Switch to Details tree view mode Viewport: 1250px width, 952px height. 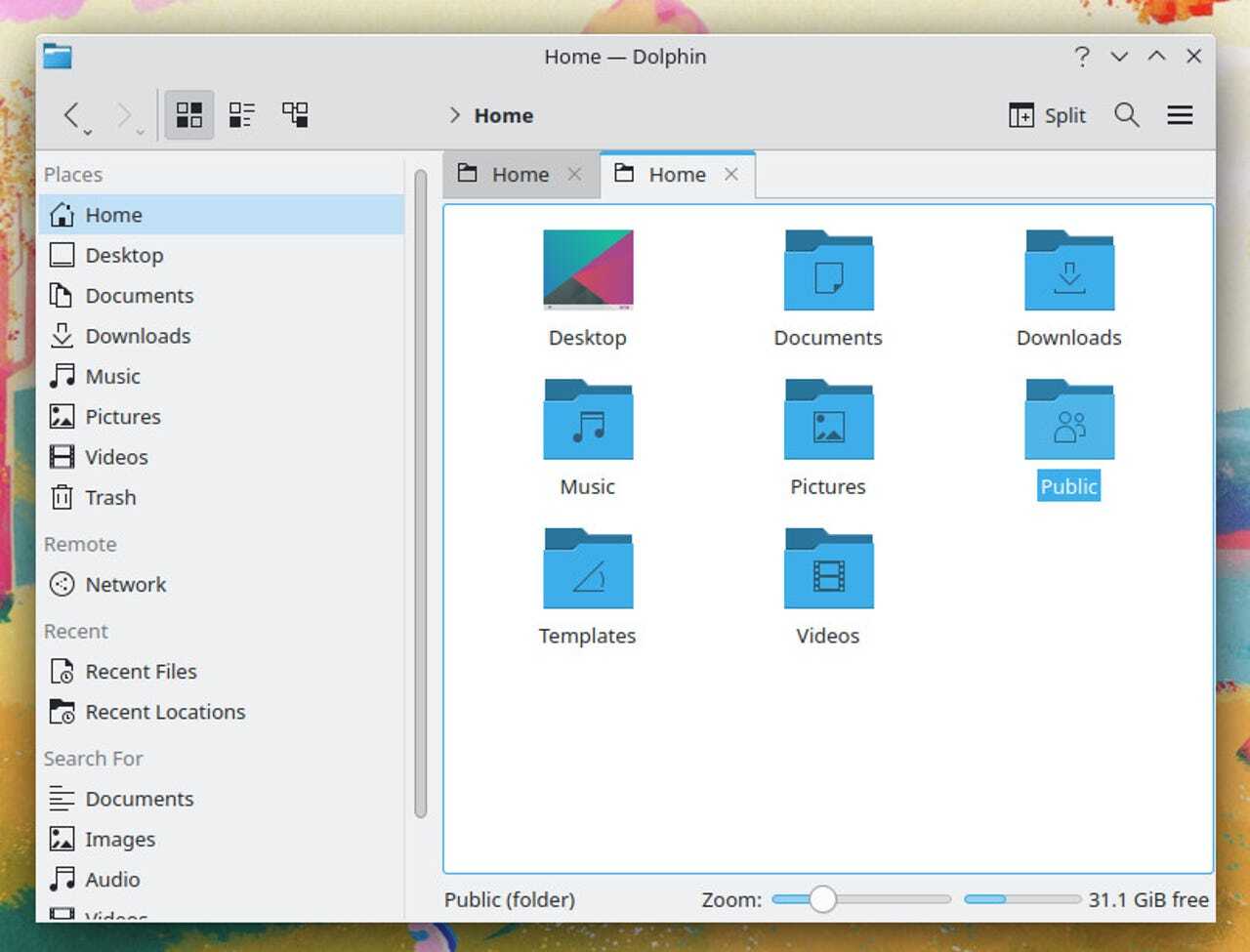(295, 115)
